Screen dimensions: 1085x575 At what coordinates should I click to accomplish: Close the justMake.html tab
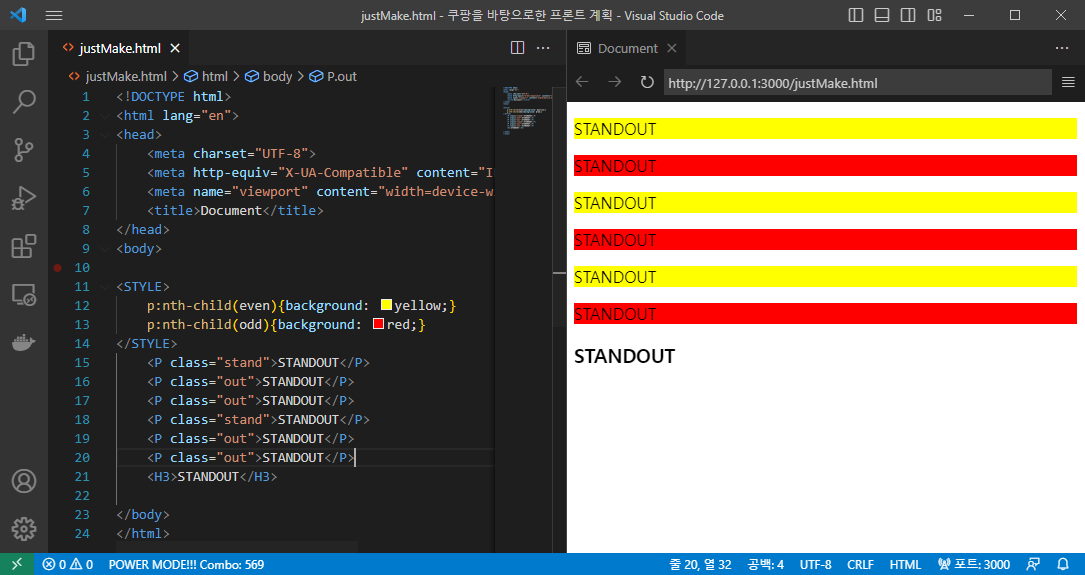pos(175,48)
